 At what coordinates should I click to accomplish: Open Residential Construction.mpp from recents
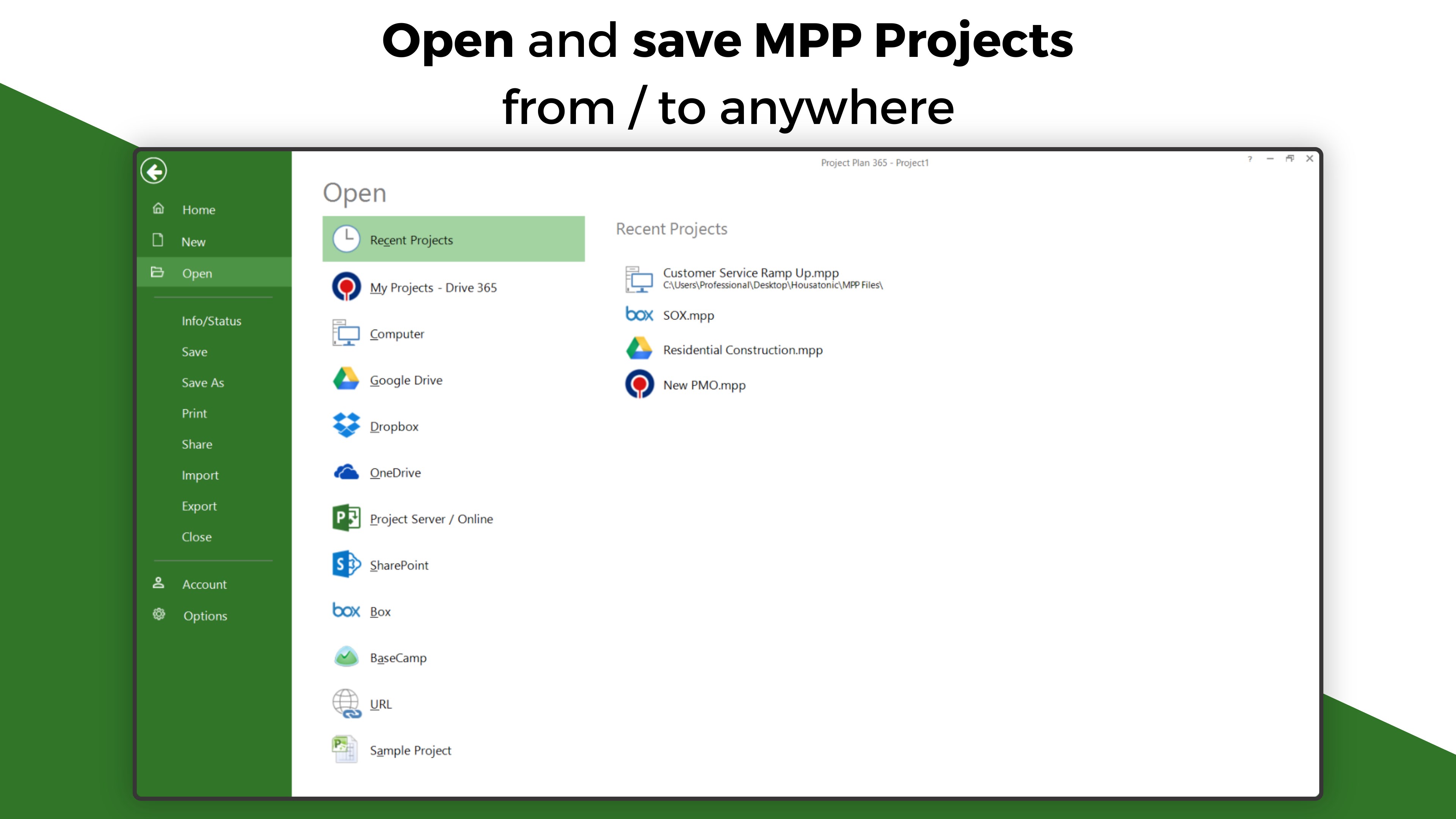tap(743, 350)
